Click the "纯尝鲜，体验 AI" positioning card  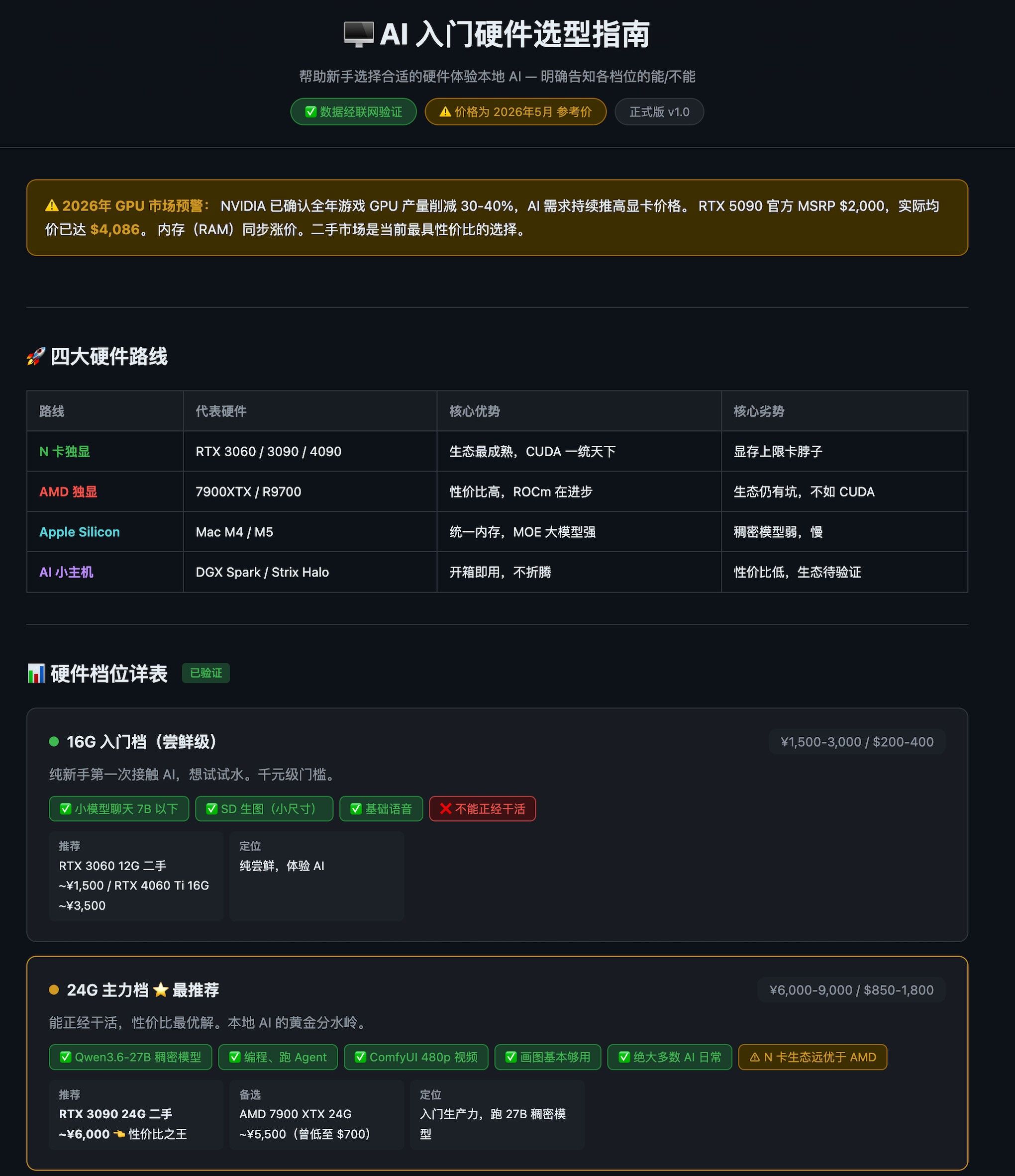pyautogui.click(x=317, y=876)
